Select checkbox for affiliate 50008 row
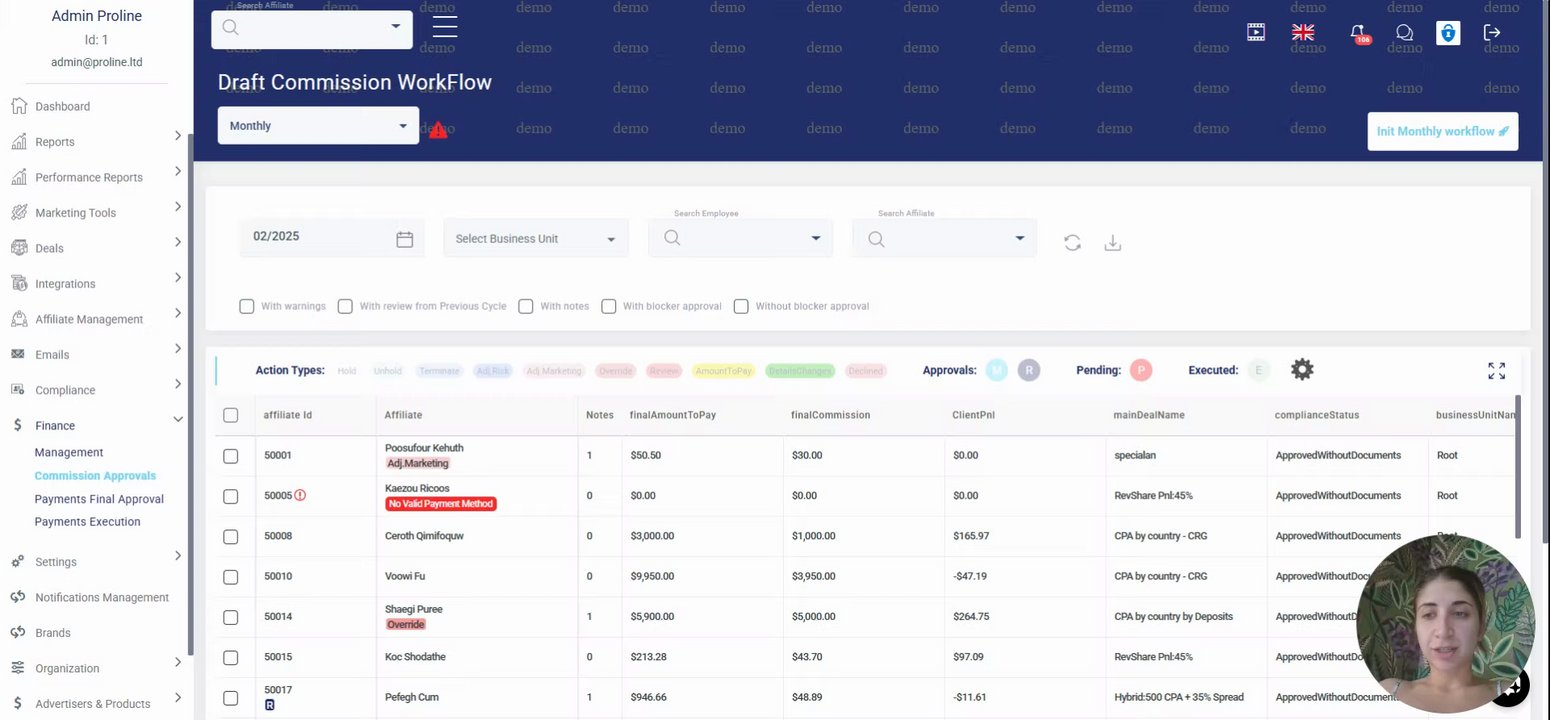The height and width of the screenshot is (720, 1550). tap(231, 537)
